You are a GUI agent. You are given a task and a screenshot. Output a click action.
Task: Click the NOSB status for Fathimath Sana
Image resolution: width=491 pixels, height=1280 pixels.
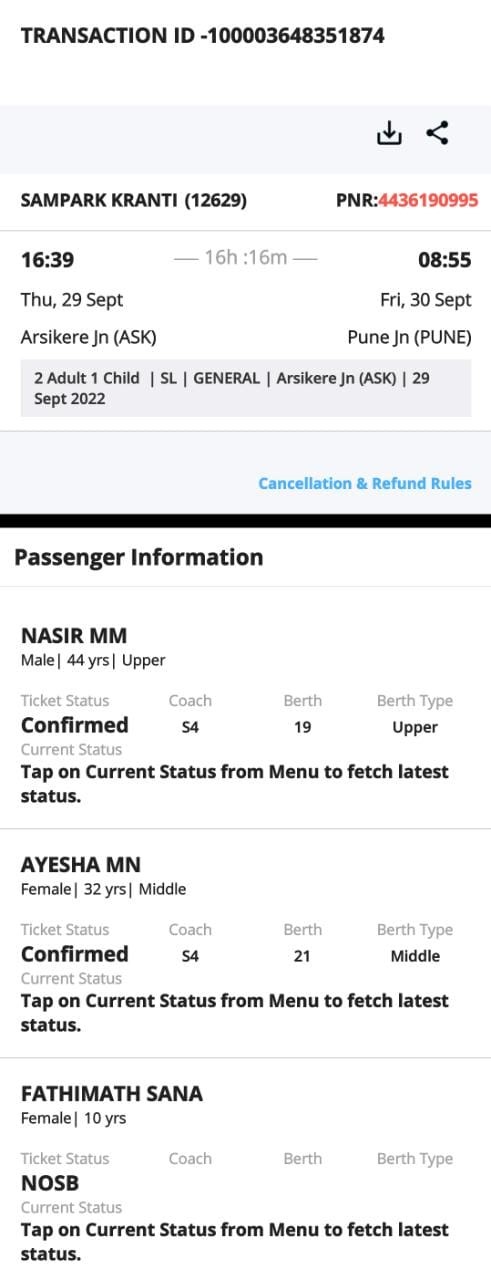(x=50, y=1183)
